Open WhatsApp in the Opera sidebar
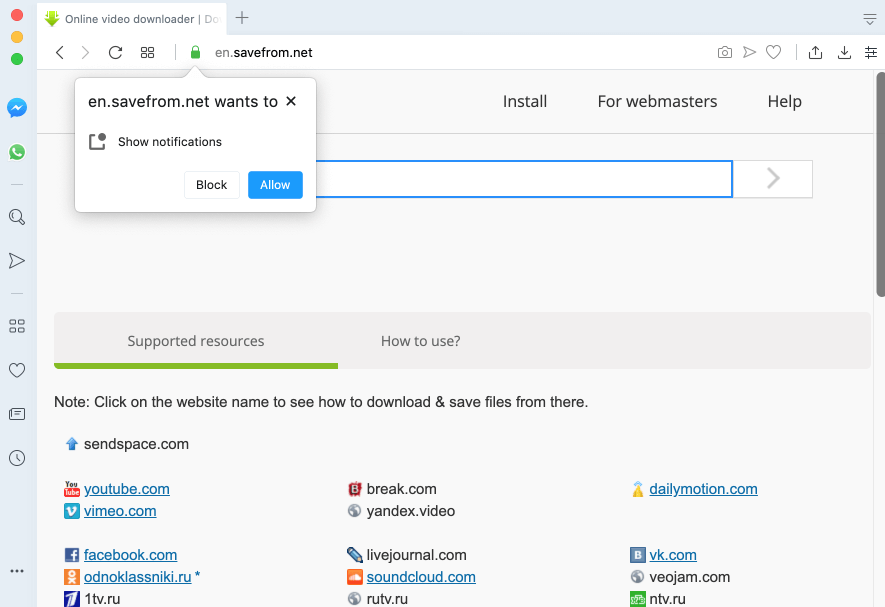The height and width of the screenshot is (607, 885). (x=17, y=152)
